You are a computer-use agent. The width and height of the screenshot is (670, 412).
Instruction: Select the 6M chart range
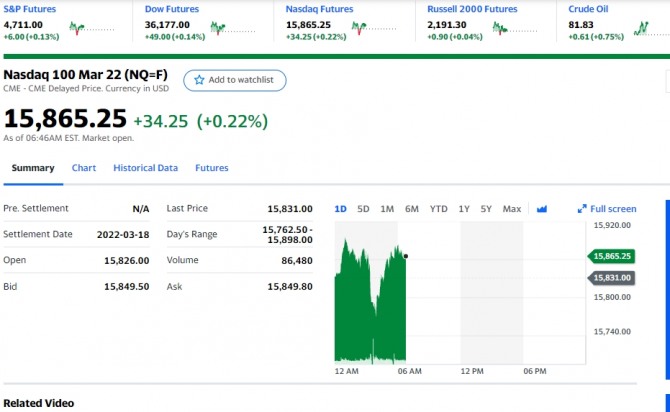(x=412, y=209)
